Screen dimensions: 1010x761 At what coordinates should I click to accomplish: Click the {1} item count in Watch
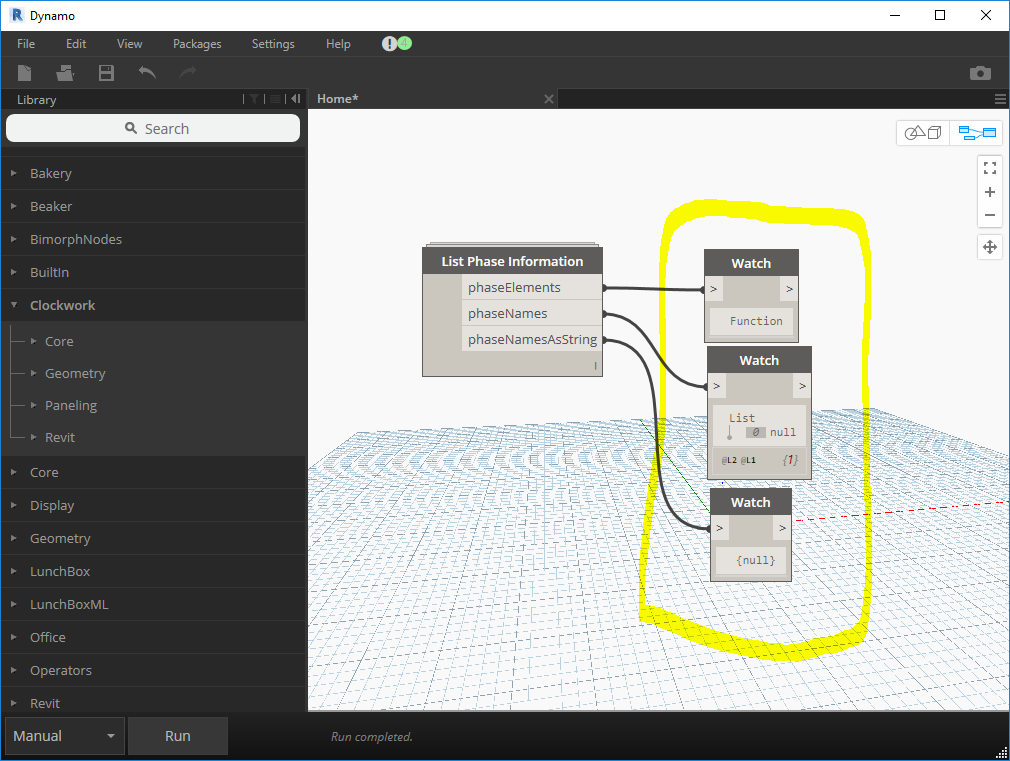coord(790,460)
